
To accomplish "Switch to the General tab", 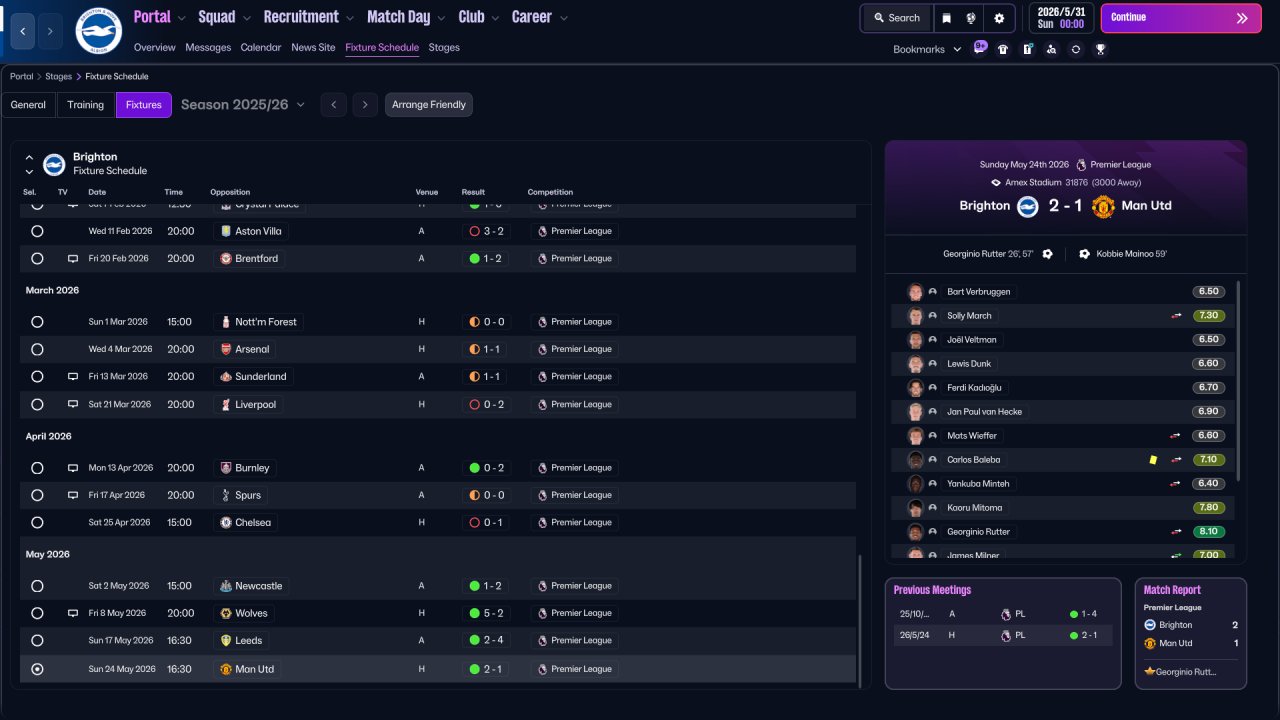I will pos(28,105).
